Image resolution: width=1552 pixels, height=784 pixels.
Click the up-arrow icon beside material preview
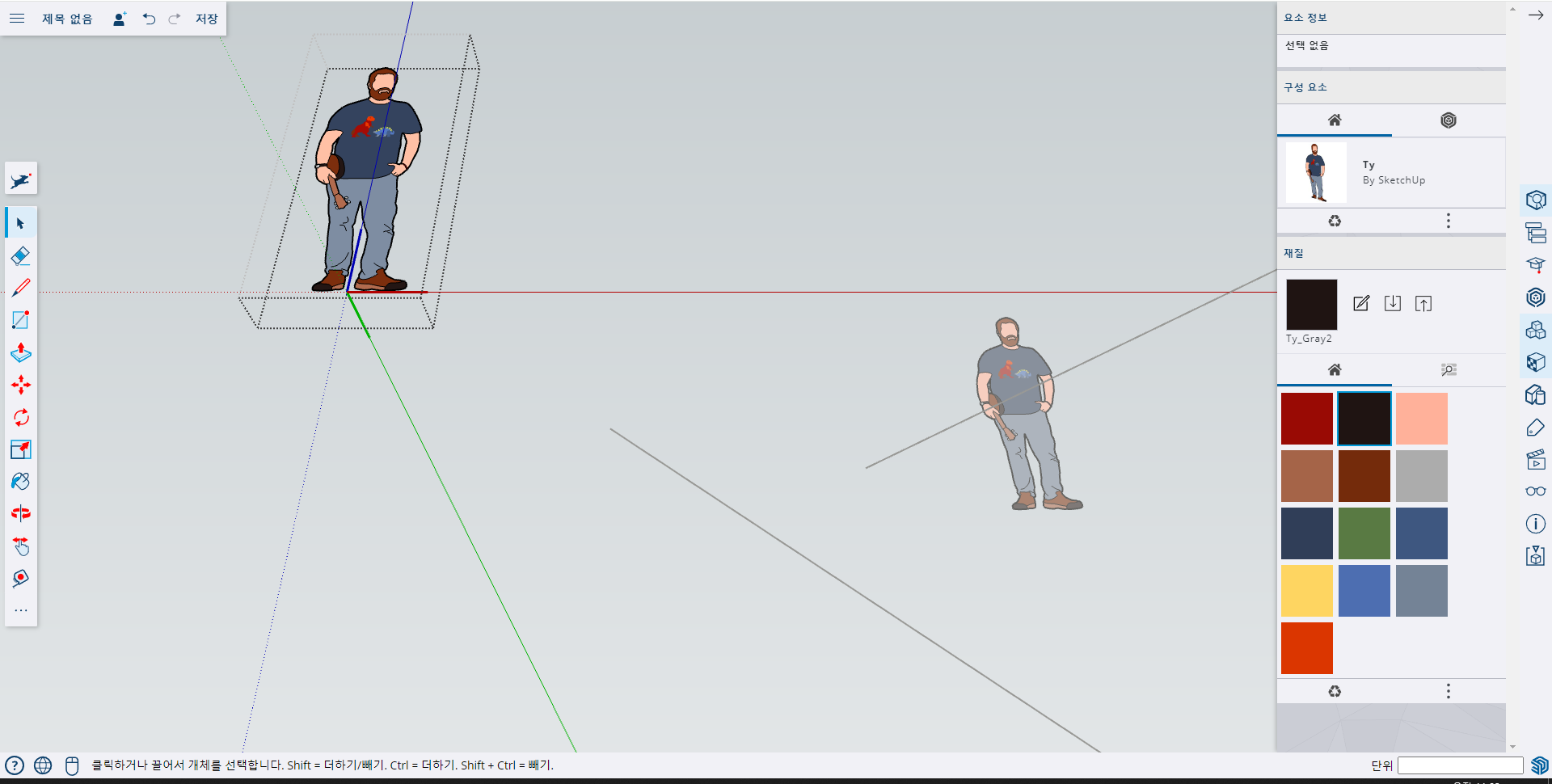(1423, 303)
